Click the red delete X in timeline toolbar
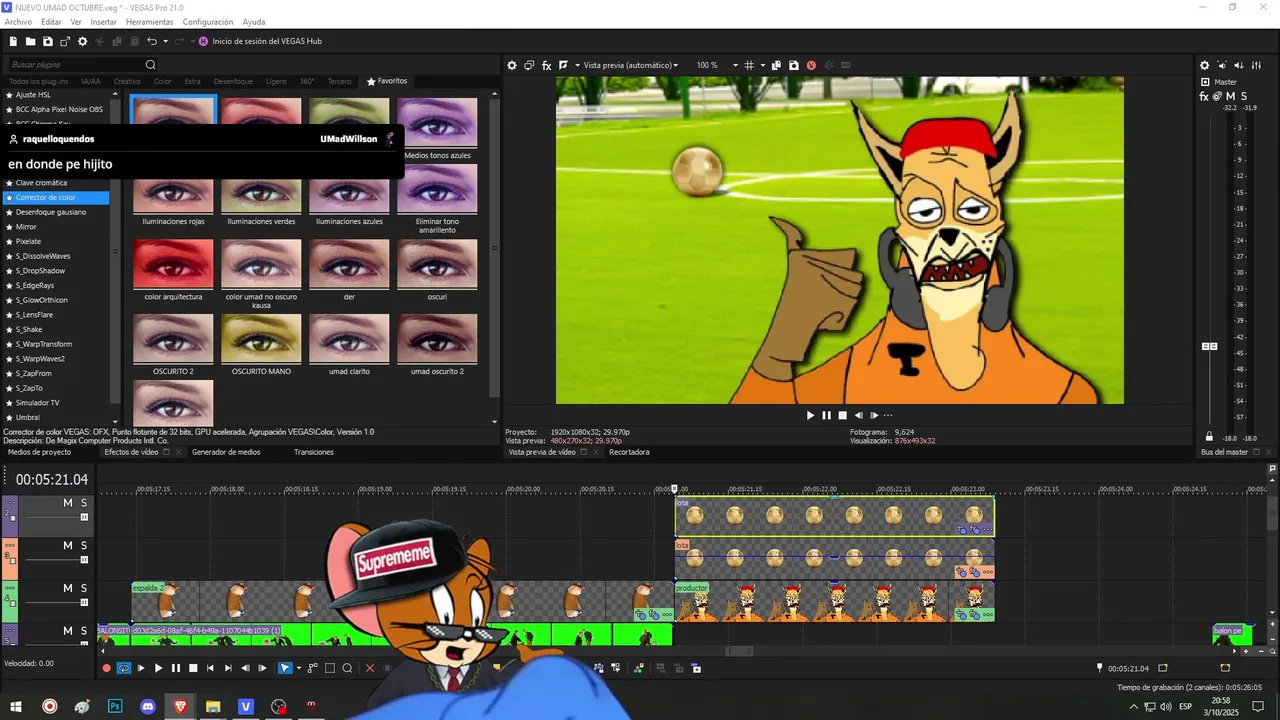The image size is (1280, 720). click(370, 668)
